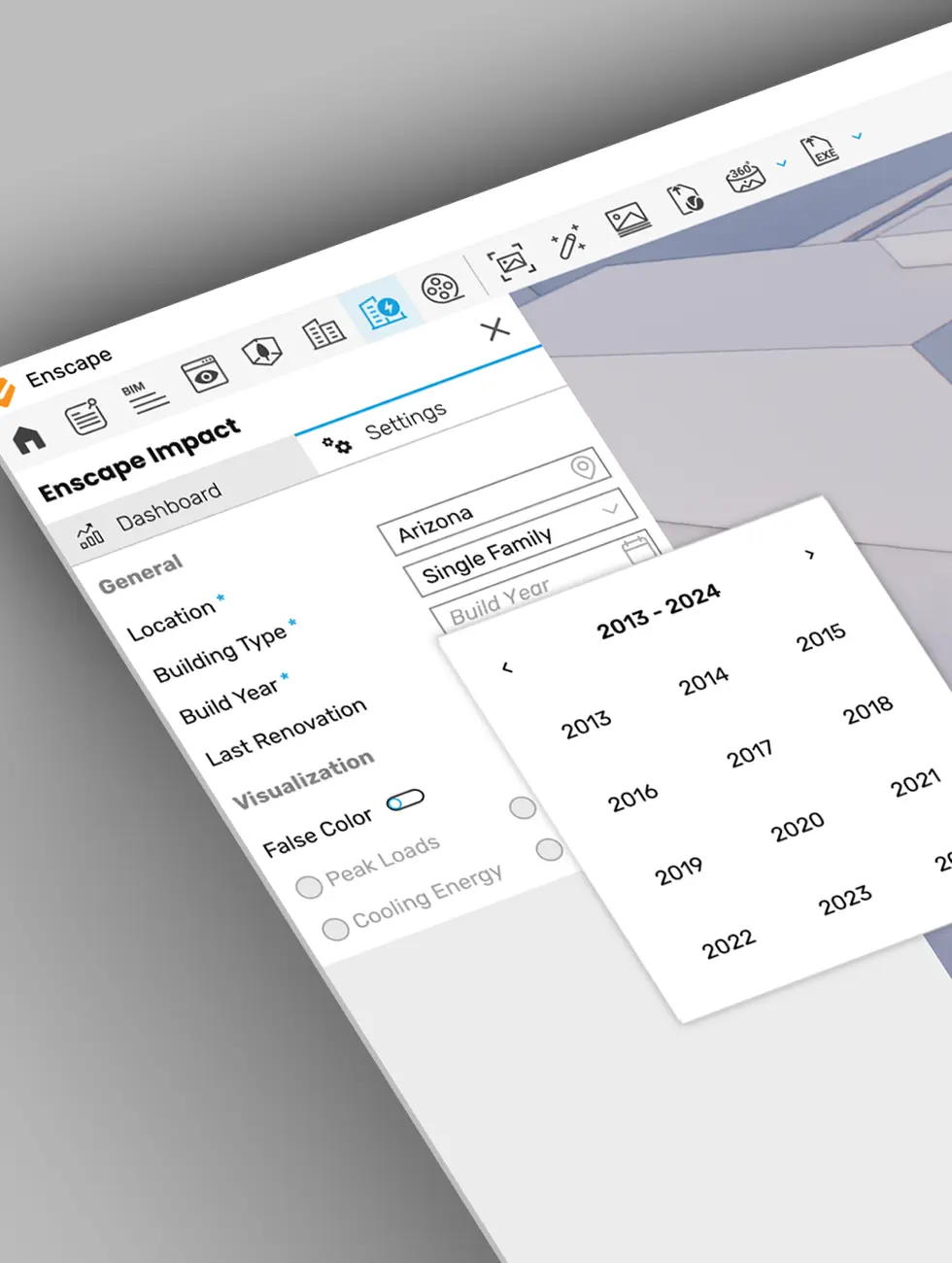Click the General section heading
This screenshot has width=952, height=1263.
point(141,573)
